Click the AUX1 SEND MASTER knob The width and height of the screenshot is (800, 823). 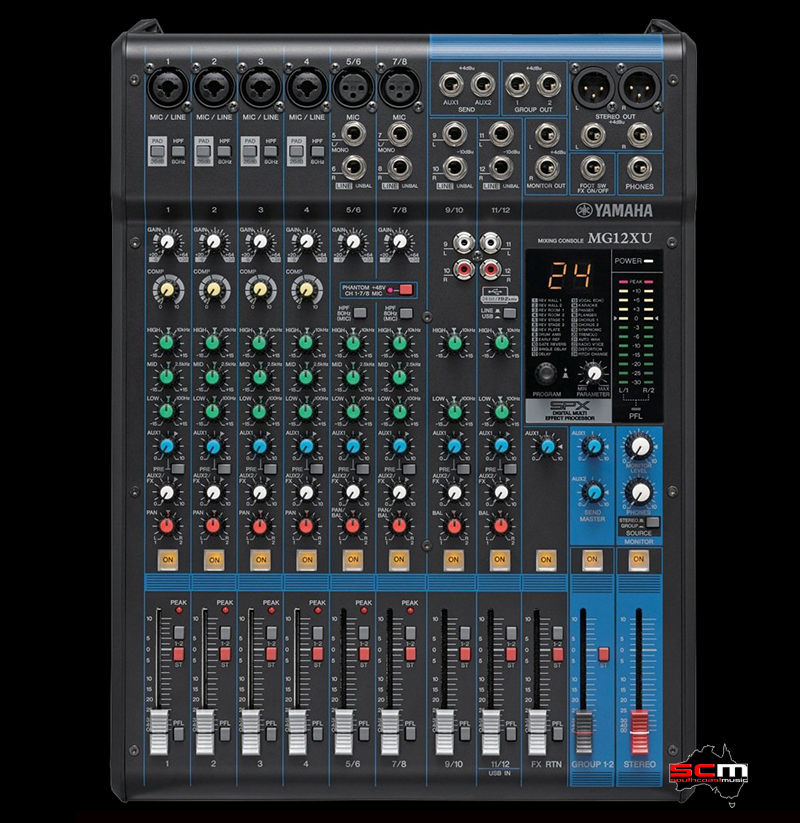point(594,447)
